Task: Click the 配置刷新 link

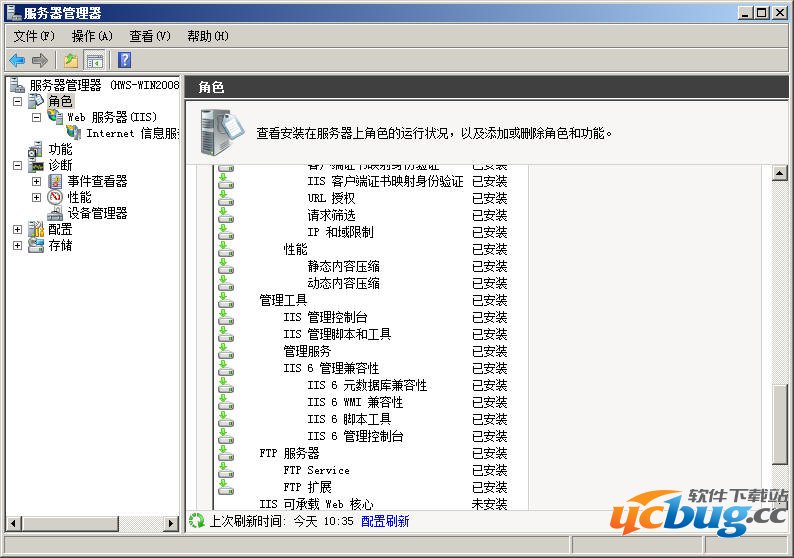Action: (384, 521)
